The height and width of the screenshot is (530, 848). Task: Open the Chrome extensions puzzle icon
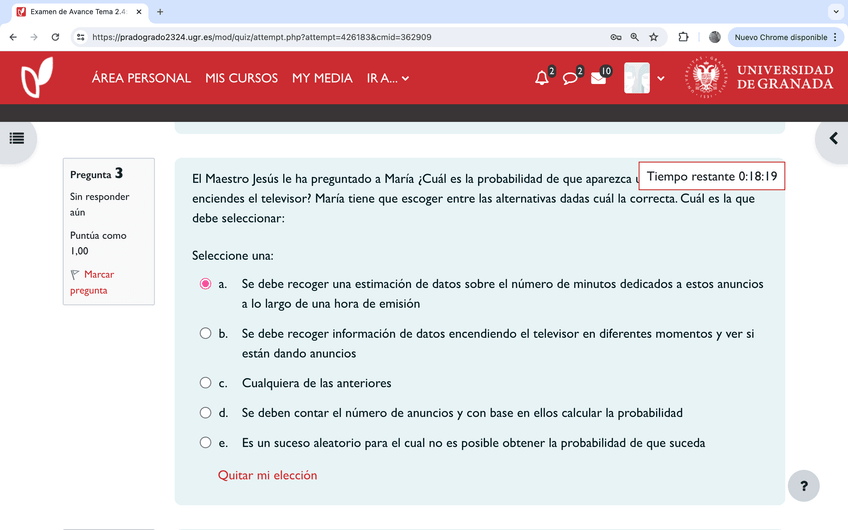pos(684,37)
